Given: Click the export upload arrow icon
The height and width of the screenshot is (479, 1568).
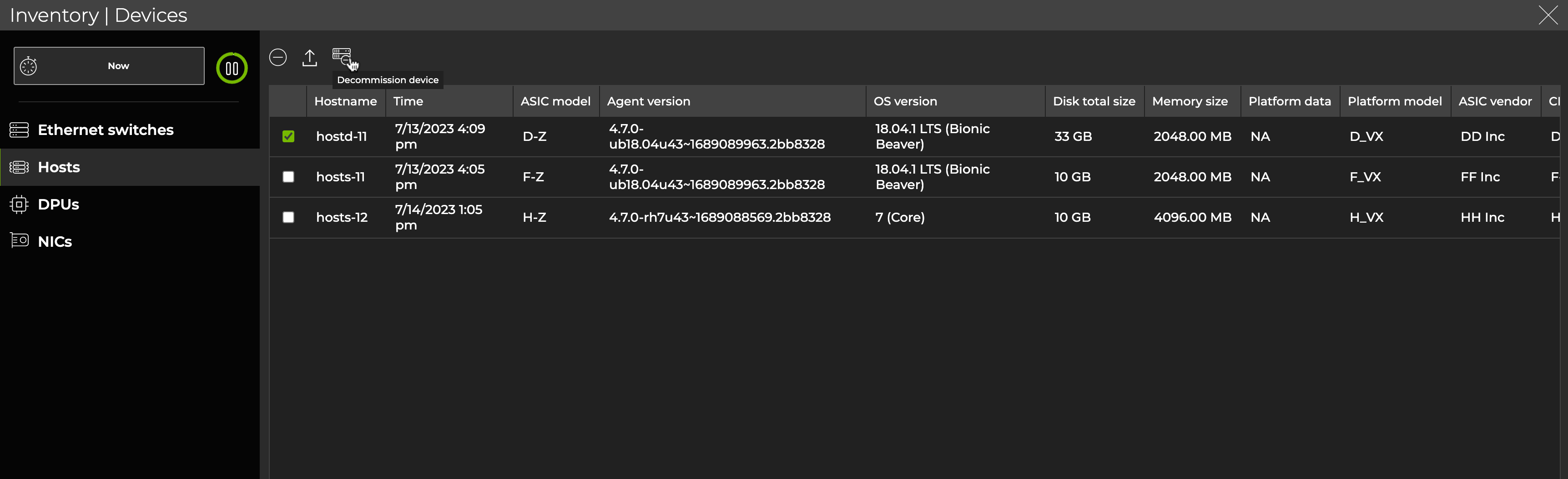Looking at the screenshot, I should click(x=309, y=58).
